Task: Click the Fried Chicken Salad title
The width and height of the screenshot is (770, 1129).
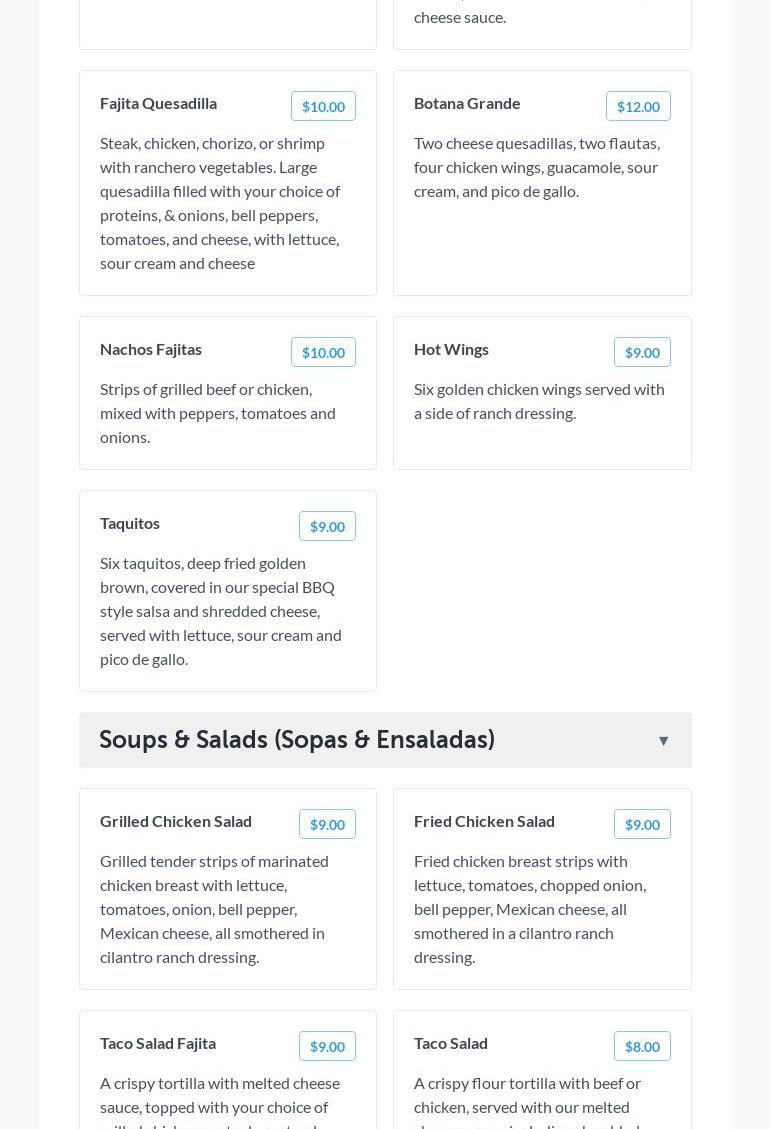Action: coord(484,821)
